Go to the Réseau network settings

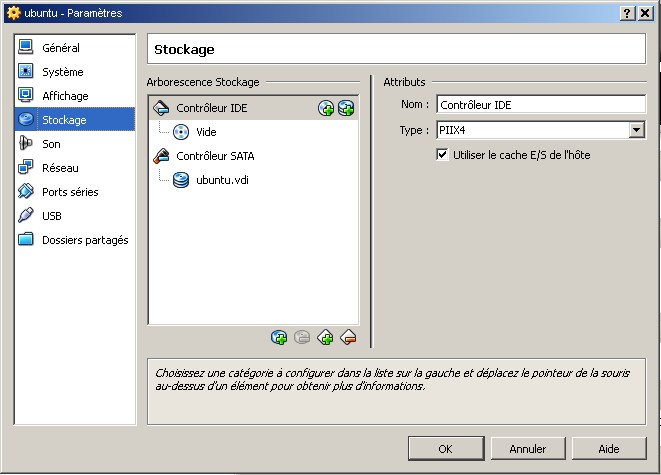pos(60,168)
